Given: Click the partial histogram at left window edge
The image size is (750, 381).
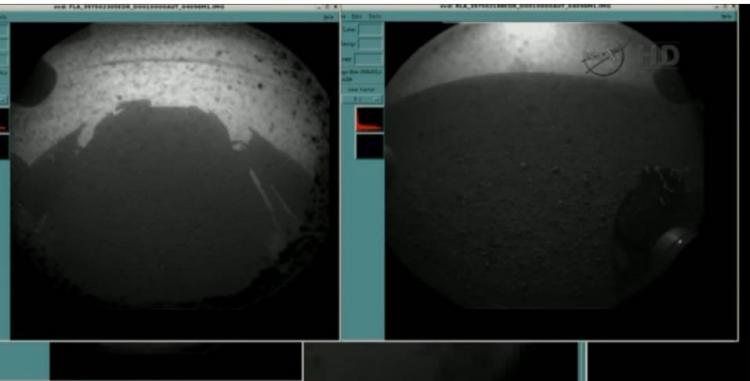Looking at the screenshot, I should (x=4, y=120).
